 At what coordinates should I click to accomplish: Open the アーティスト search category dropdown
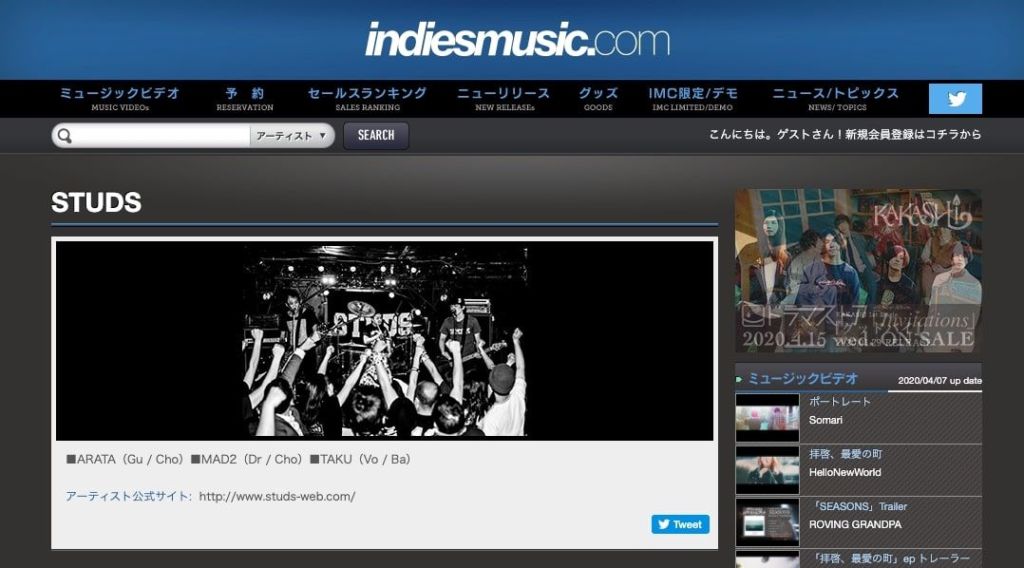pos(291,136)
